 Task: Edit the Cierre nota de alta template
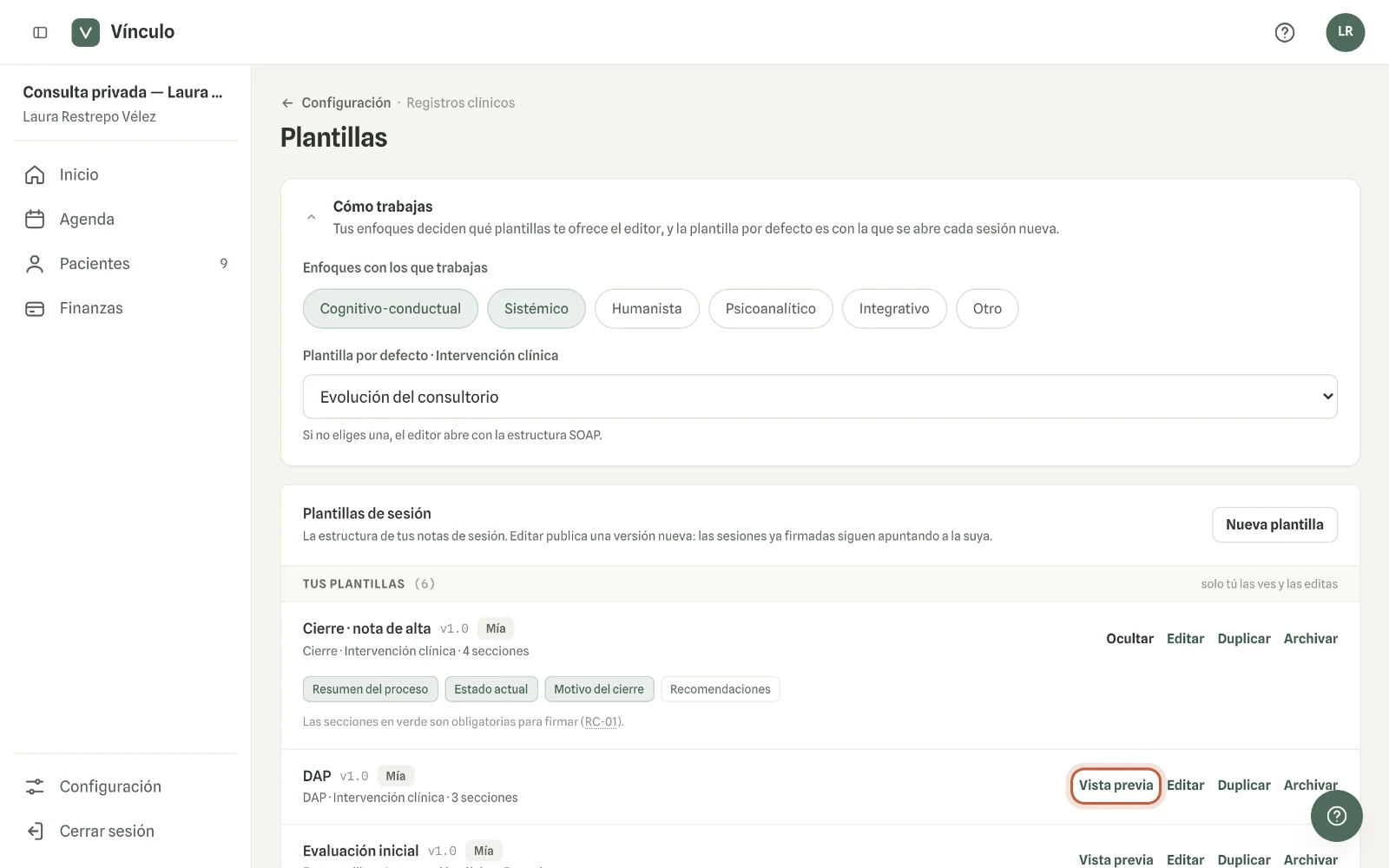1185,638
